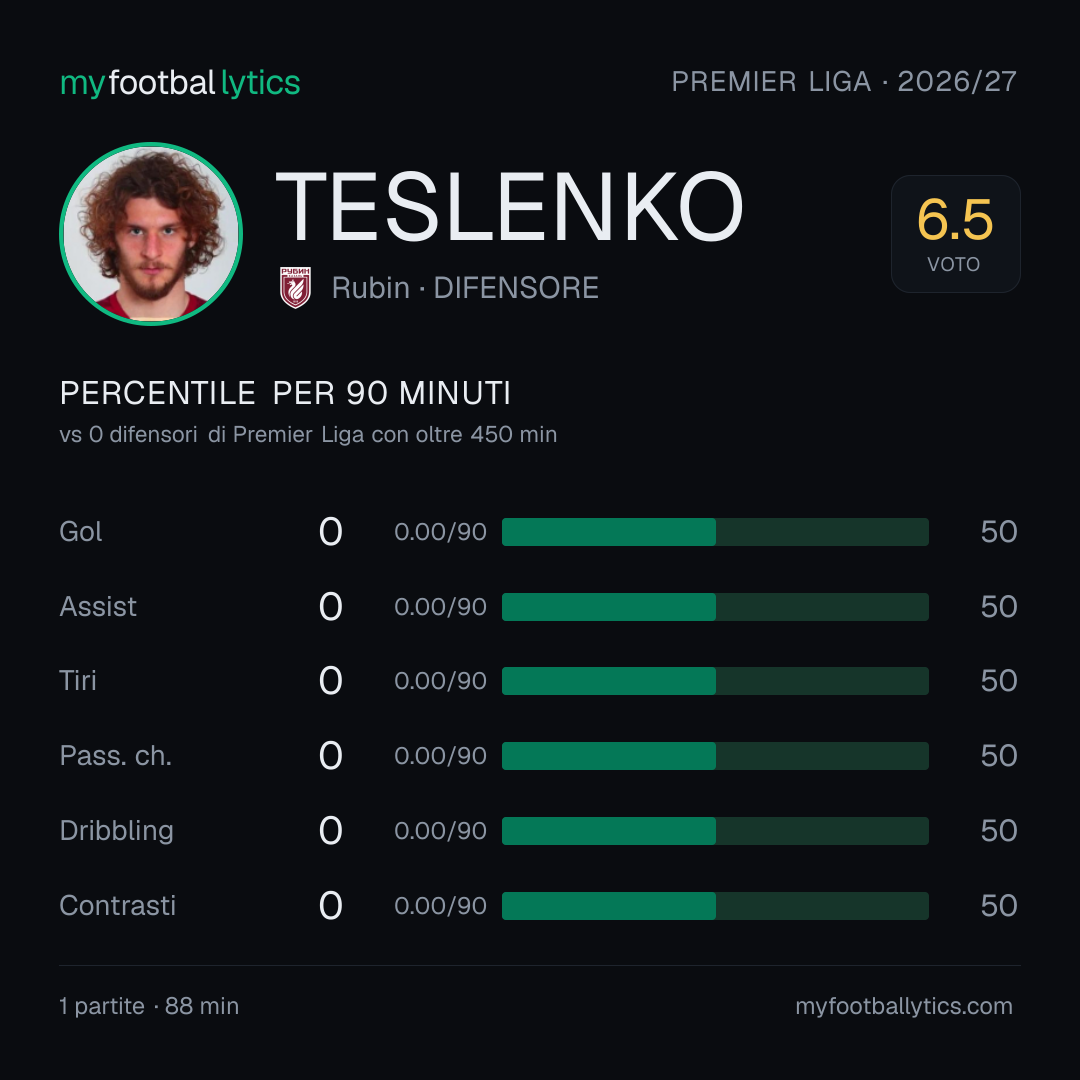Click the 6.5 Voto rating badge
1080x1080 pixels.
coord(955,233)
